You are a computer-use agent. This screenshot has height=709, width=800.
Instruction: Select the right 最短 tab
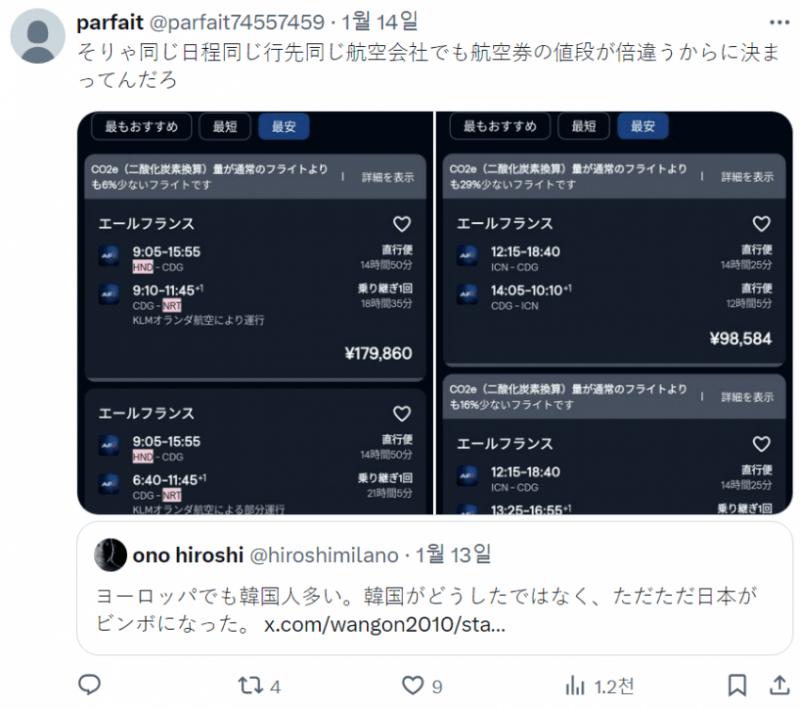[583, 126]
